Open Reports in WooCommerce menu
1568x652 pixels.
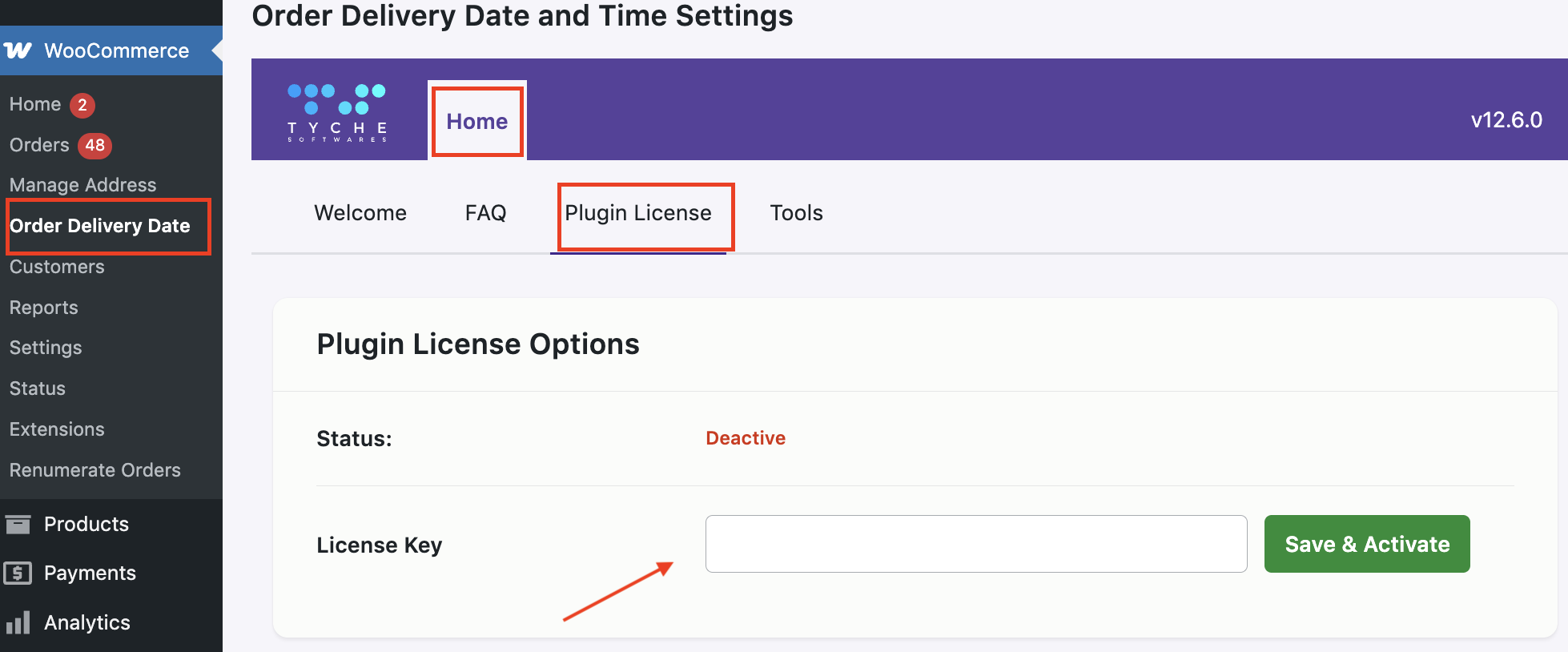tap(43, 308)
